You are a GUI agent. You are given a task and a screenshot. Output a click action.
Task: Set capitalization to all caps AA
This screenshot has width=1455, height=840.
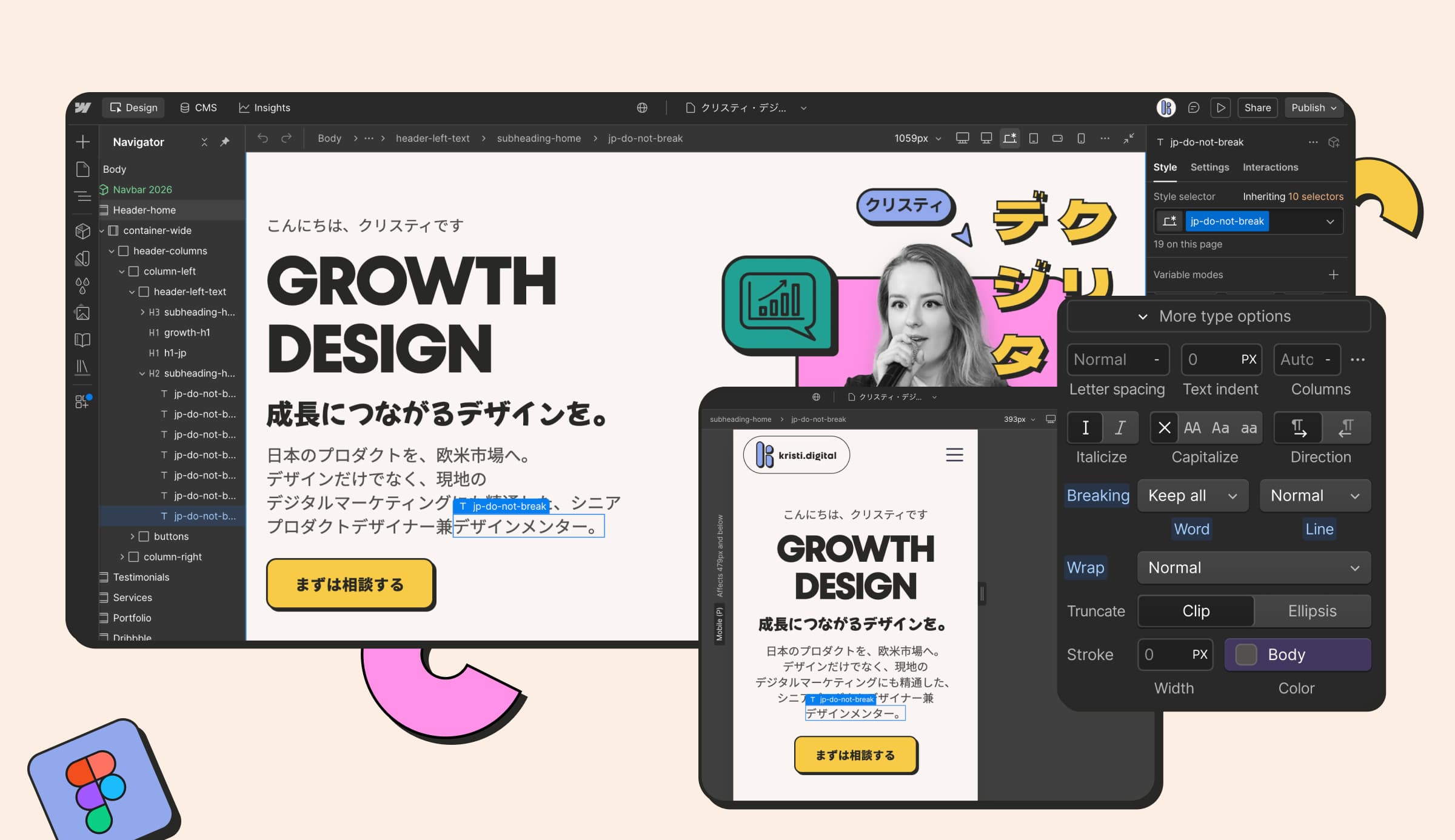pyautogui.click(x=1192, y=428)
